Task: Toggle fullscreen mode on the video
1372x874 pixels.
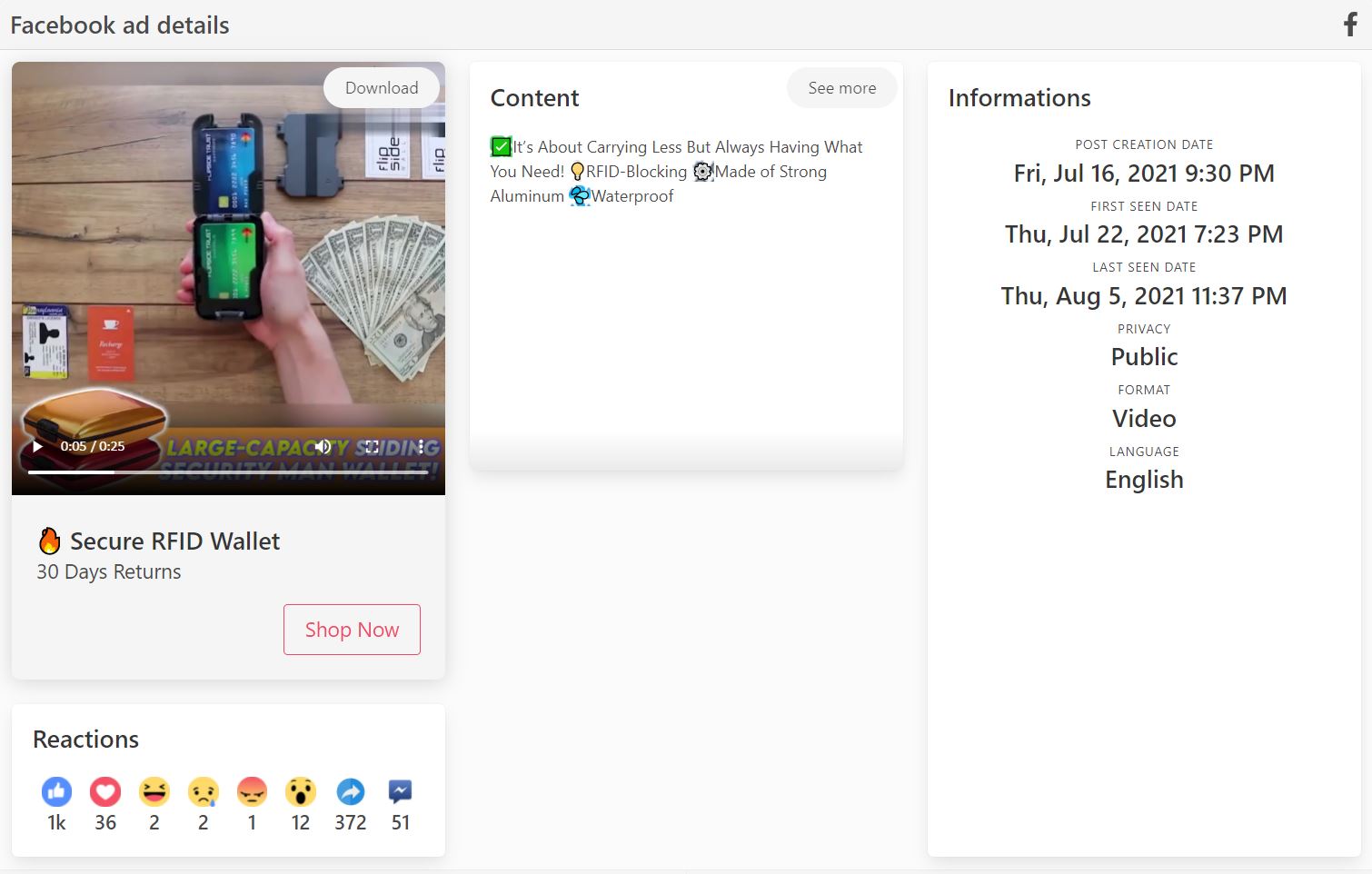Action: (372, 446)
